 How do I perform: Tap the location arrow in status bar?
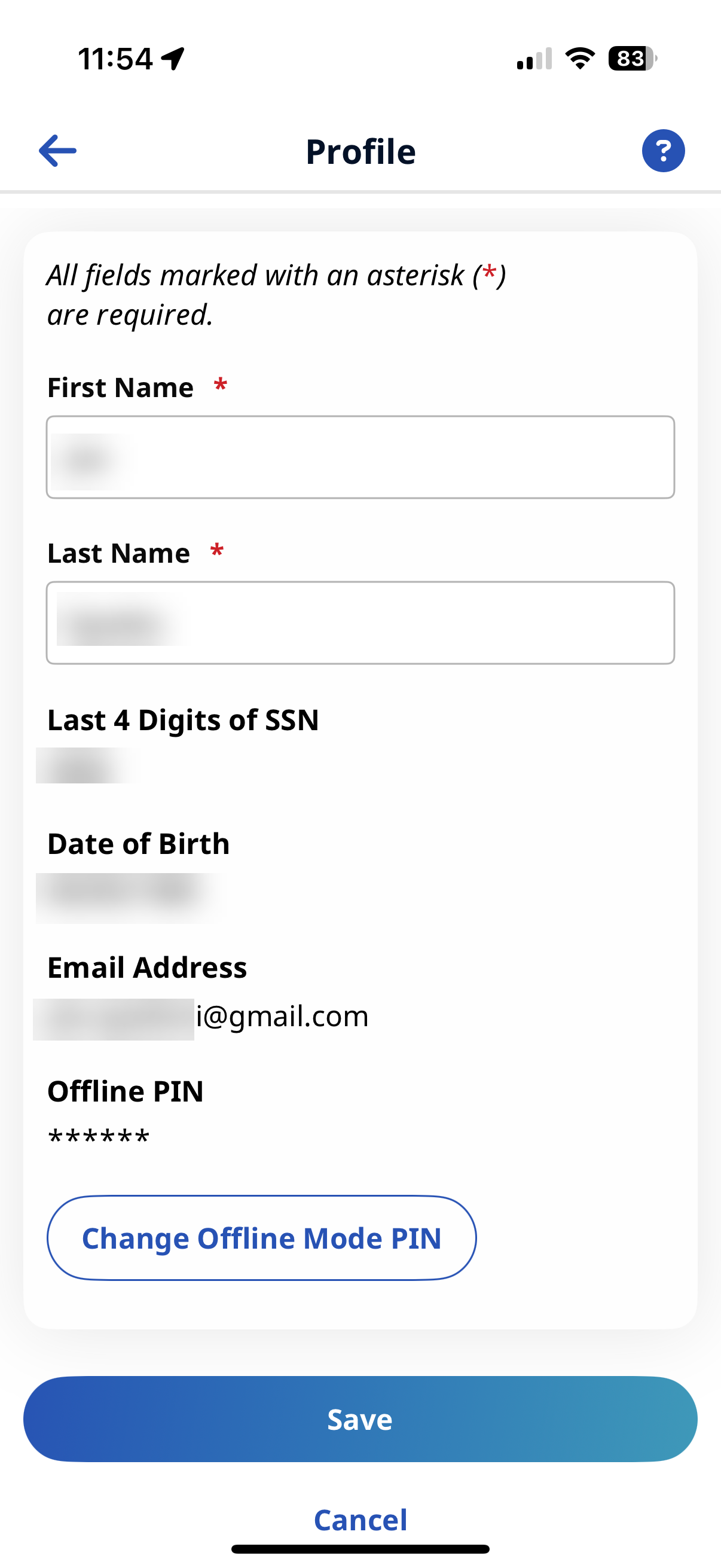tap(173, 59)
